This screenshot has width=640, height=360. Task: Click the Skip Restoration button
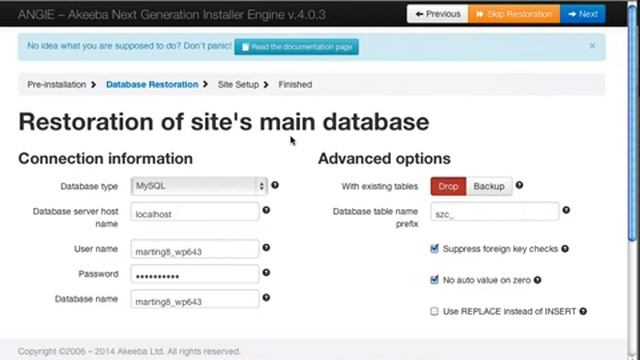[x=514, y=14]
